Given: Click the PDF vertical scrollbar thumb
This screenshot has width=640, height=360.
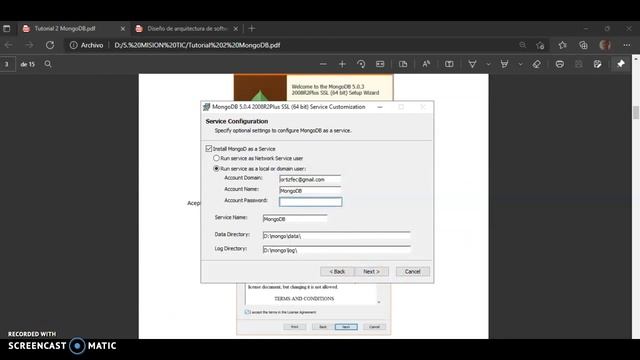Looking at the screenshot, I should [x=636, y=113].
